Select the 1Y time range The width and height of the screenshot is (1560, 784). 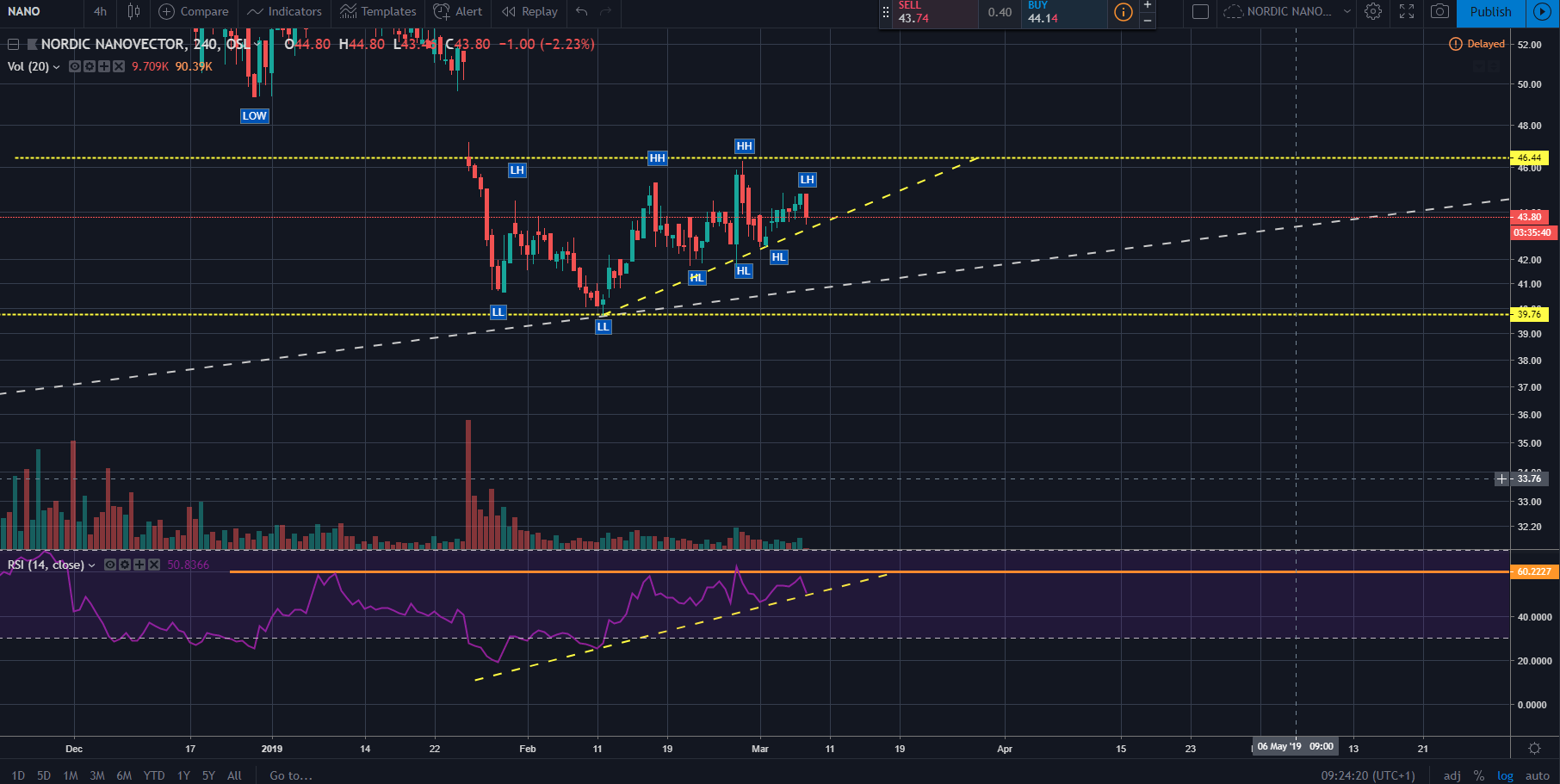[183, 775]
